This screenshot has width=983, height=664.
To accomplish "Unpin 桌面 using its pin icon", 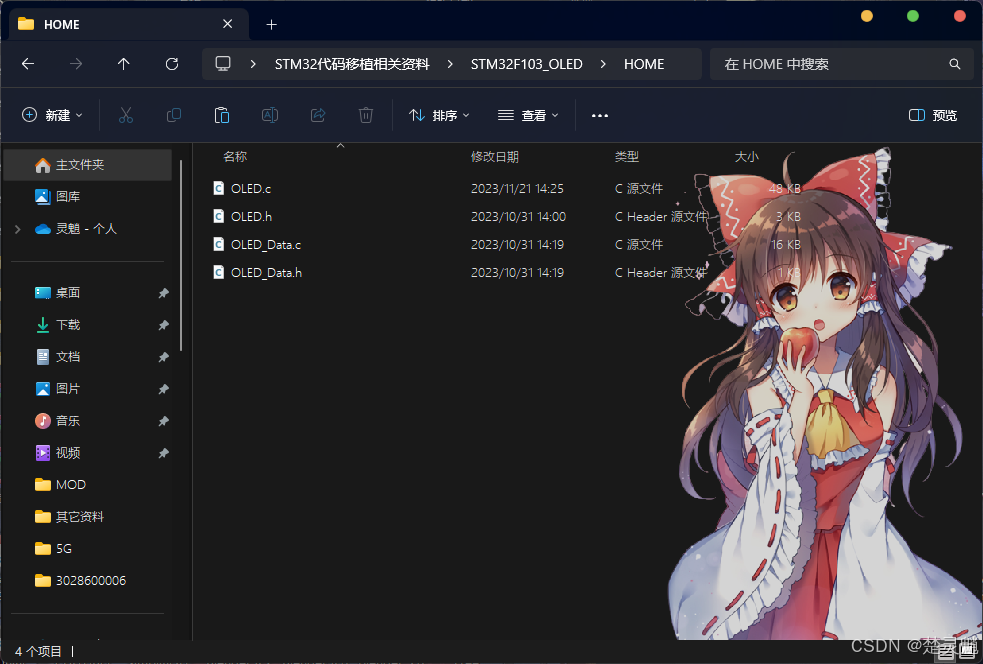I will point(163,293).
